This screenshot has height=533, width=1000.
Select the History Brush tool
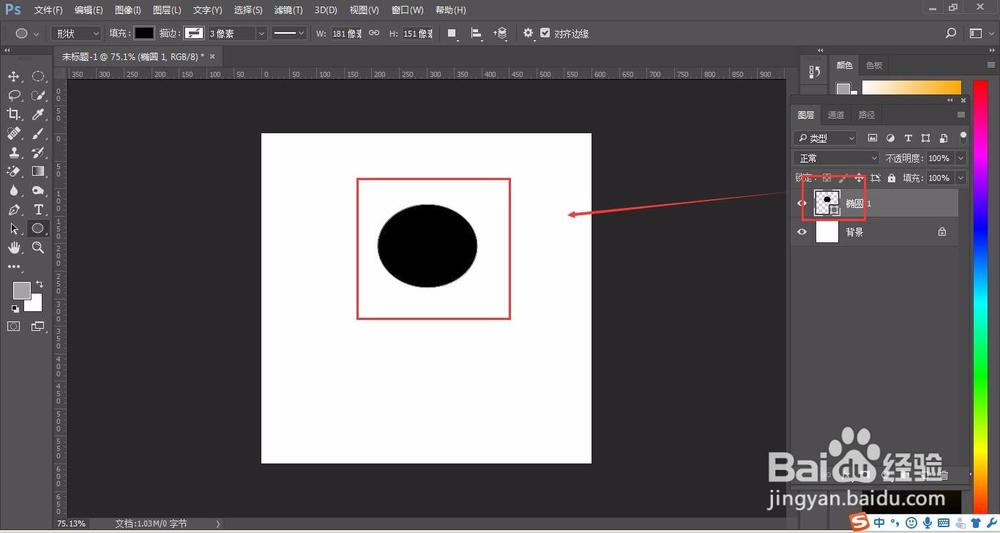pos(38,152)
